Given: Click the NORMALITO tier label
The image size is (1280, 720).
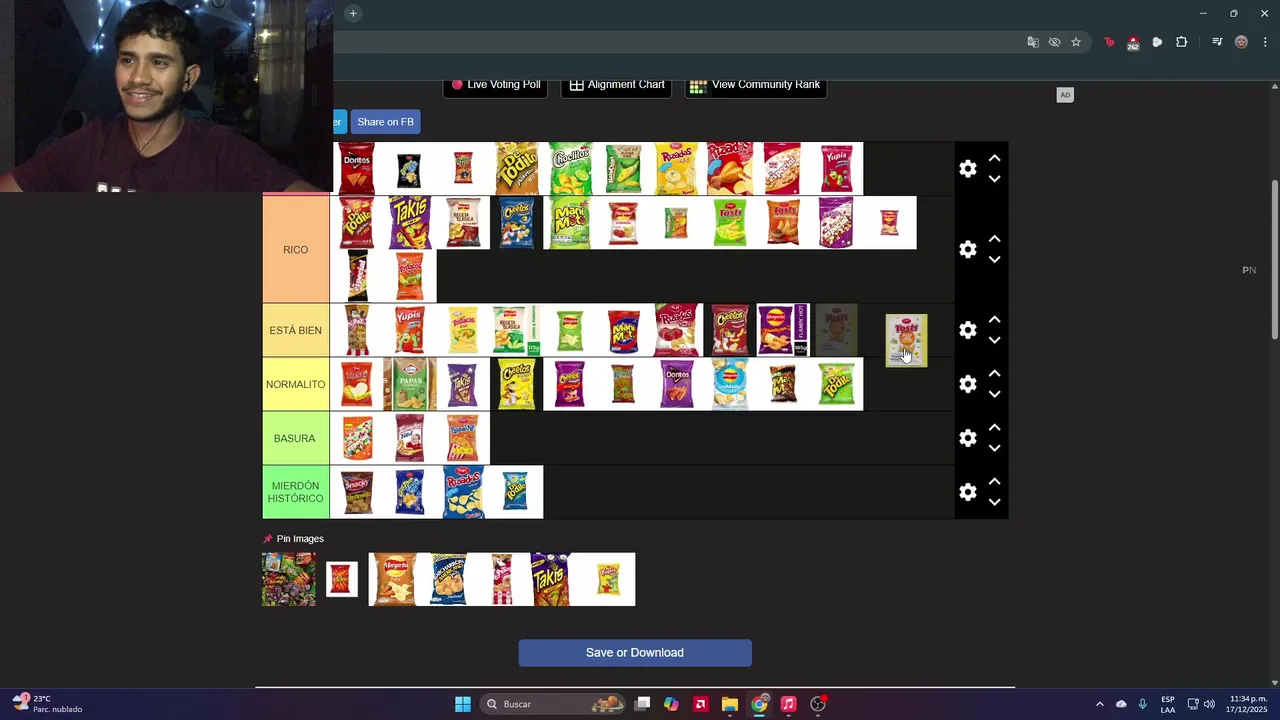Looking at the screenshot, I should point(295,384).
